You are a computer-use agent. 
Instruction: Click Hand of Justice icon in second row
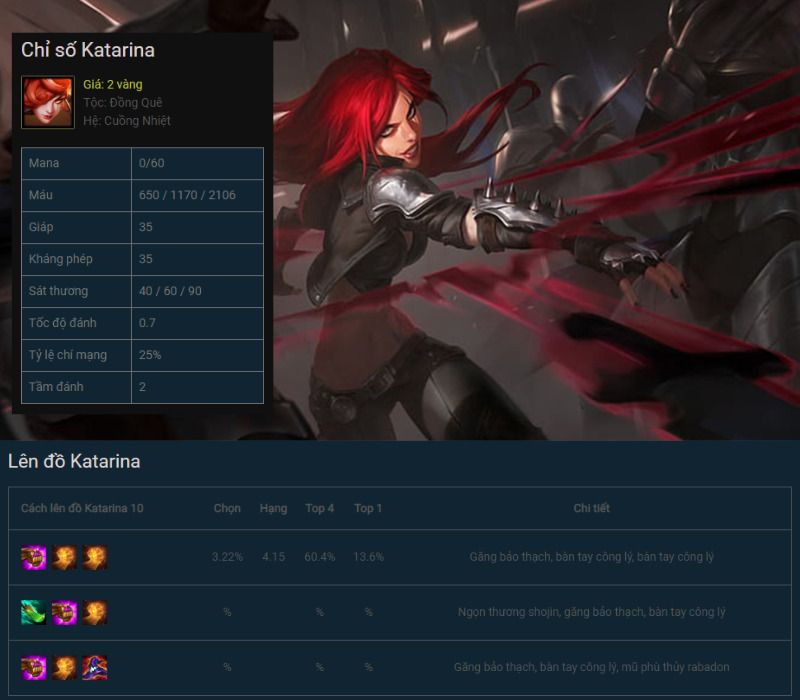pos(95,612)
